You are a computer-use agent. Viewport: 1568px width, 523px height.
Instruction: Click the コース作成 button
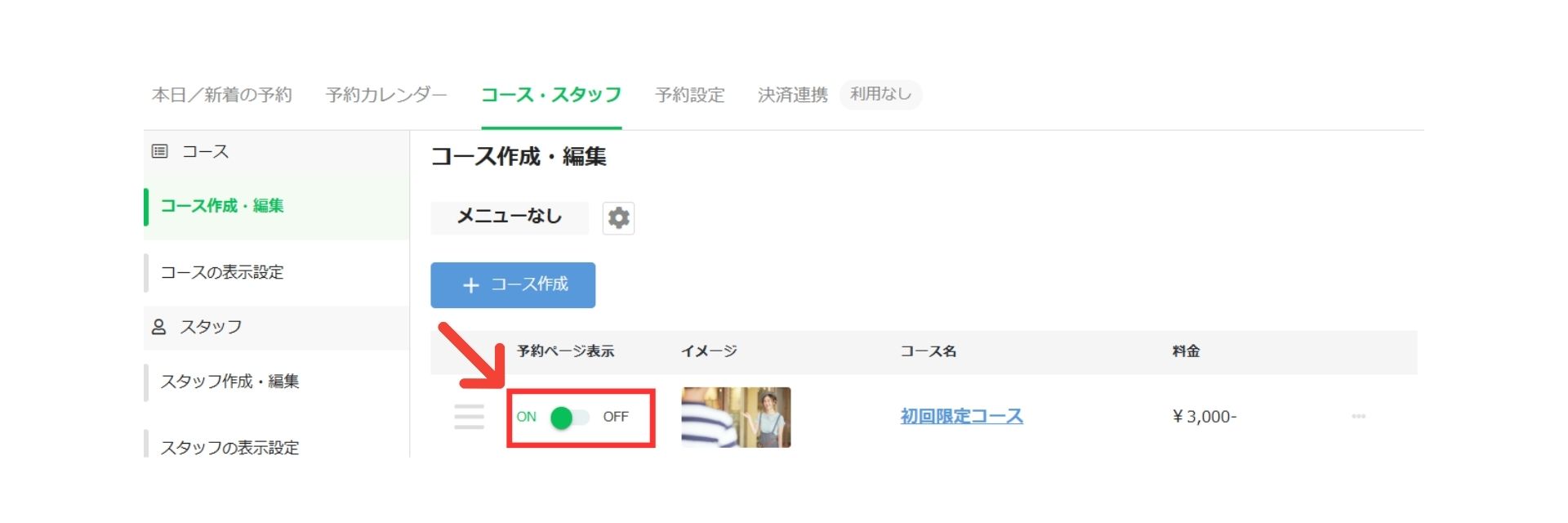point(513,285)
